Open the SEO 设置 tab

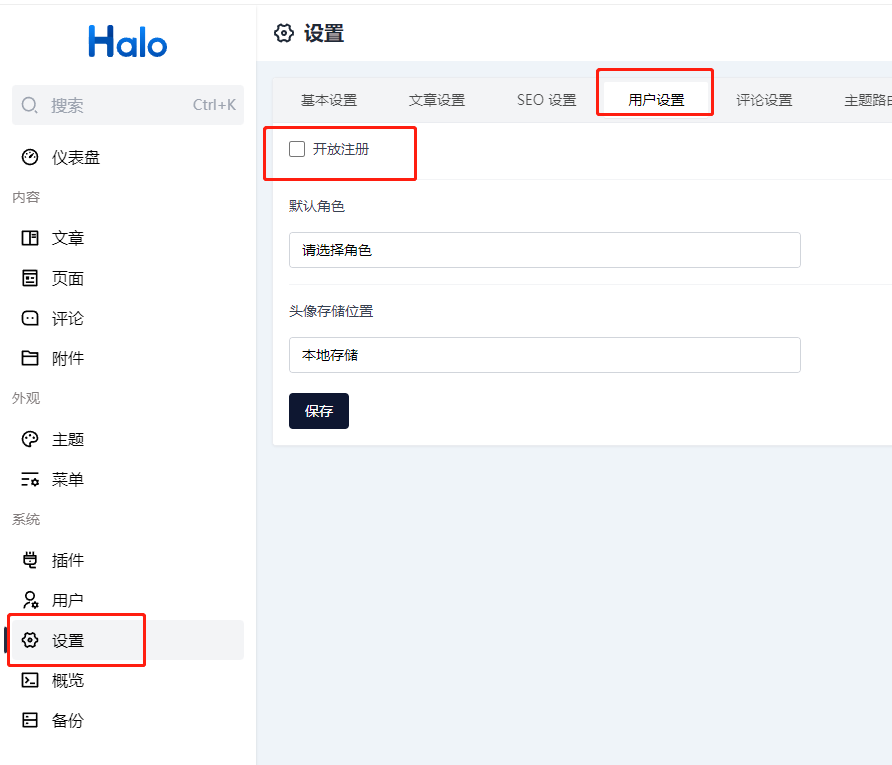(x=546, y=100)
